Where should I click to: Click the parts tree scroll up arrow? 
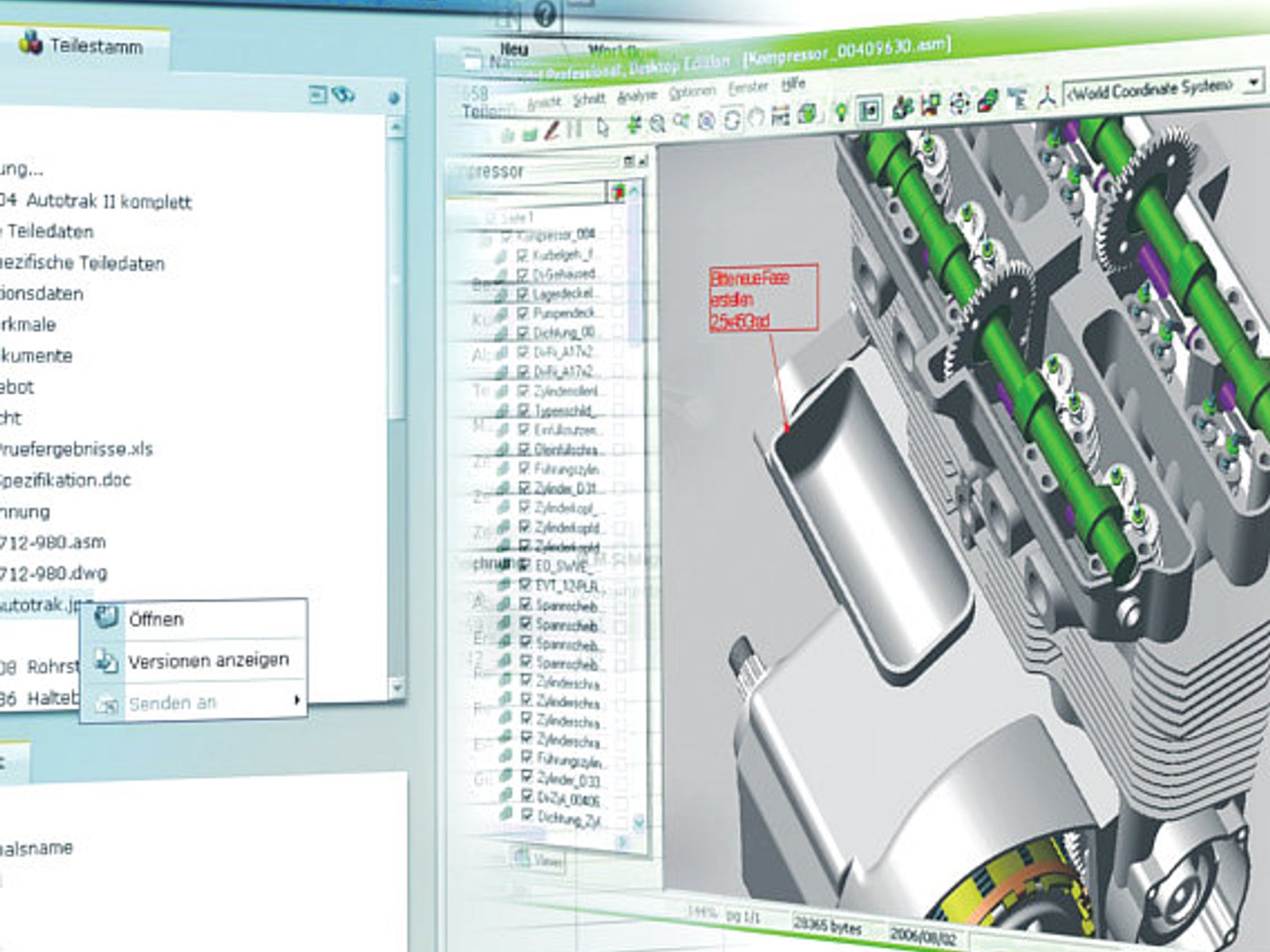tap(634, 190)
